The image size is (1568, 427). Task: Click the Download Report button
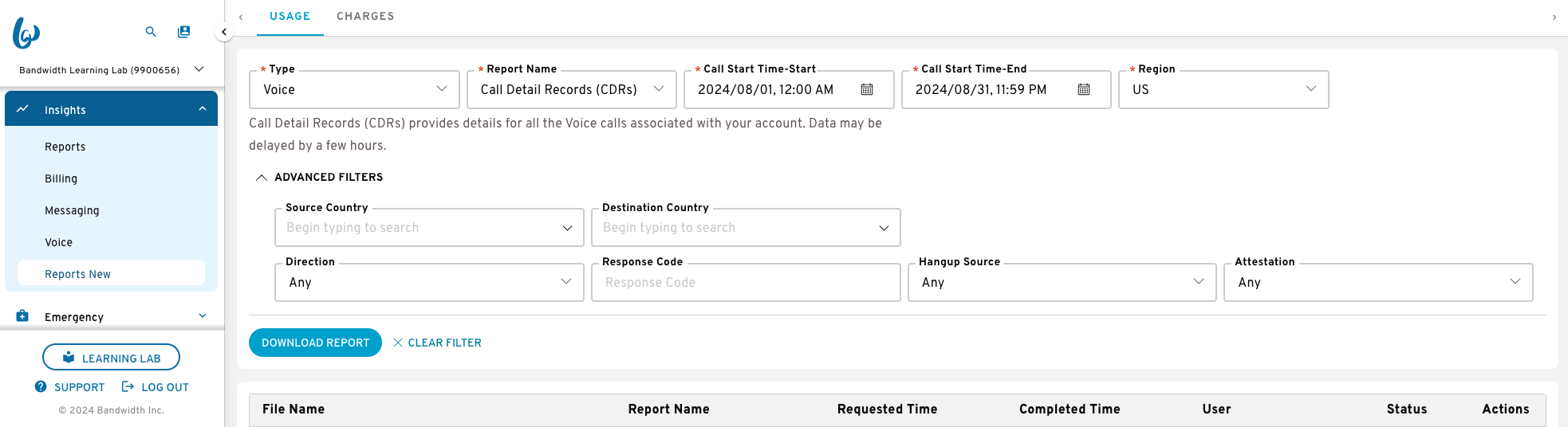[x=315, y=343]
